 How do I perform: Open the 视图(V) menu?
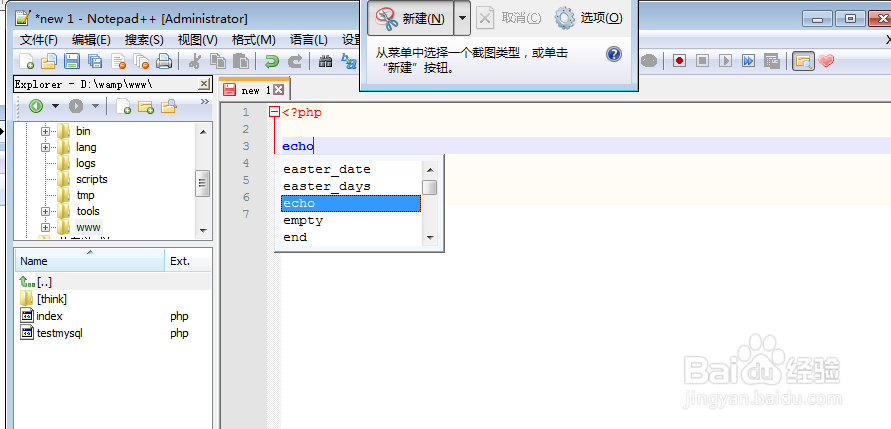198,40
